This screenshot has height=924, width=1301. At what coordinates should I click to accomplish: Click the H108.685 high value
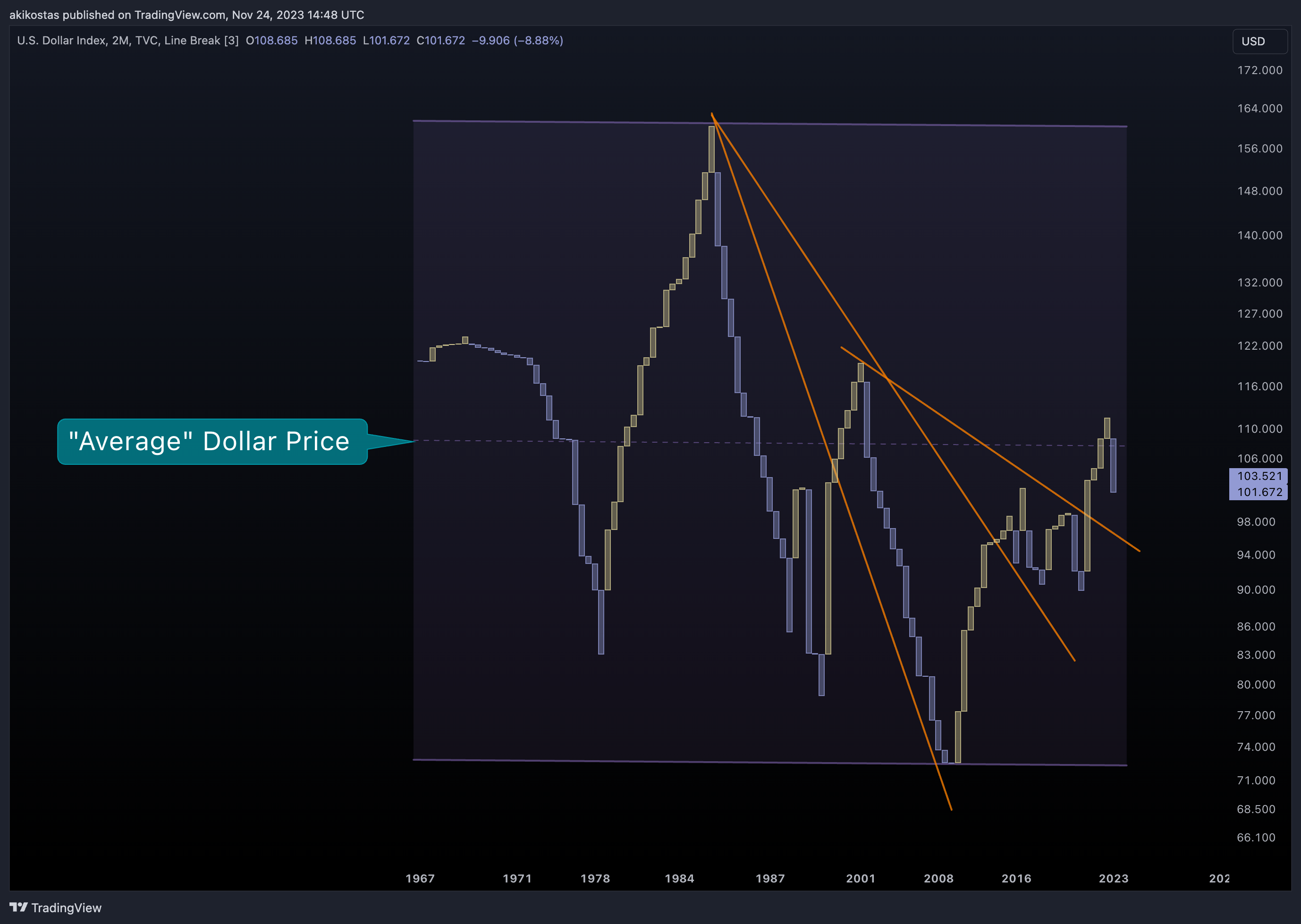(330, 41)
